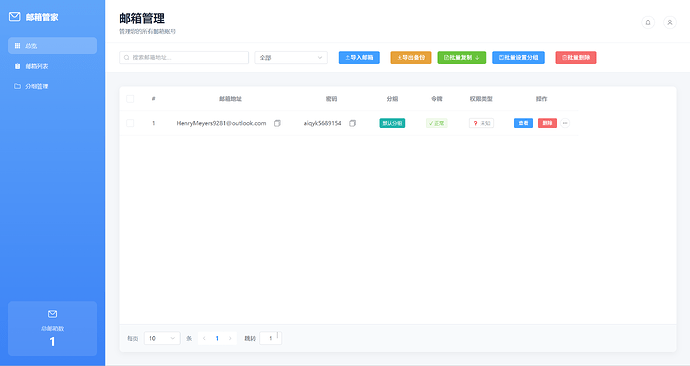690x366 pixels.
Task: Click the orange 导出备份 button
Action: click(x=411, y=58)
